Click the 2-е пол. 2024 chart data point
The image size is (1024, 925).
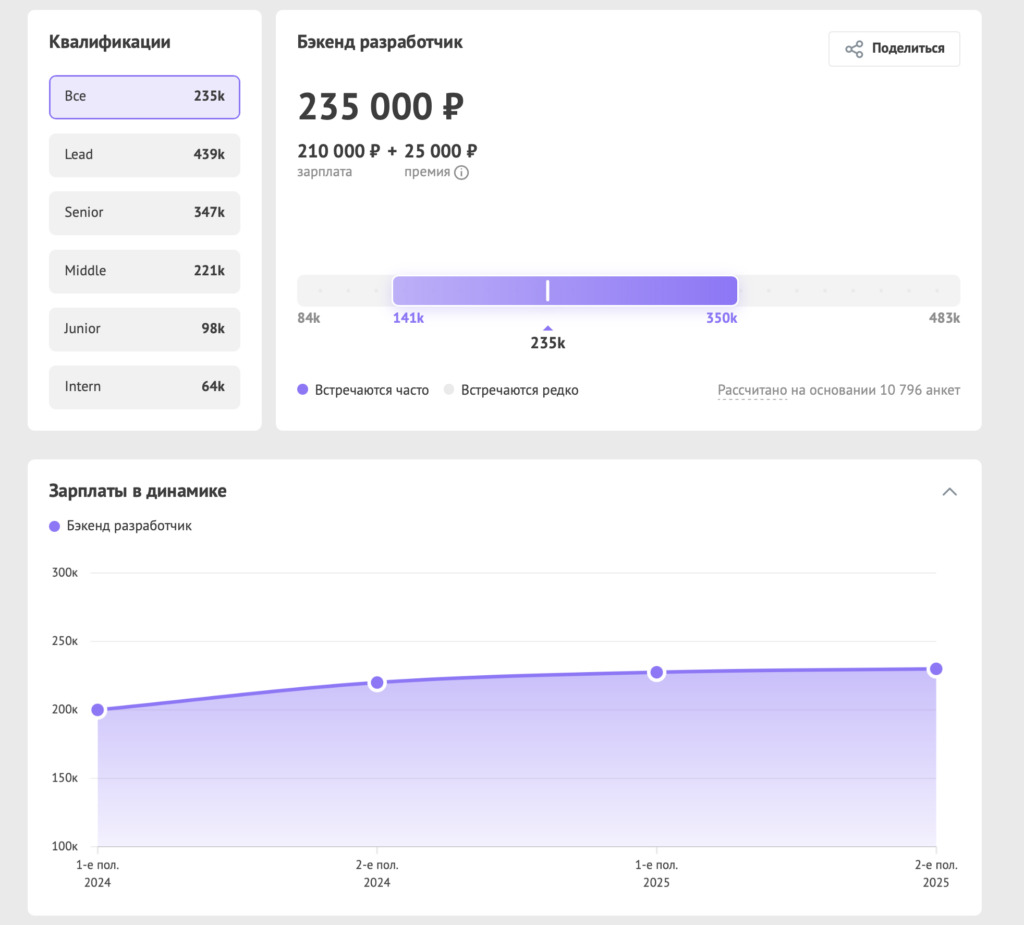[377, 683]
